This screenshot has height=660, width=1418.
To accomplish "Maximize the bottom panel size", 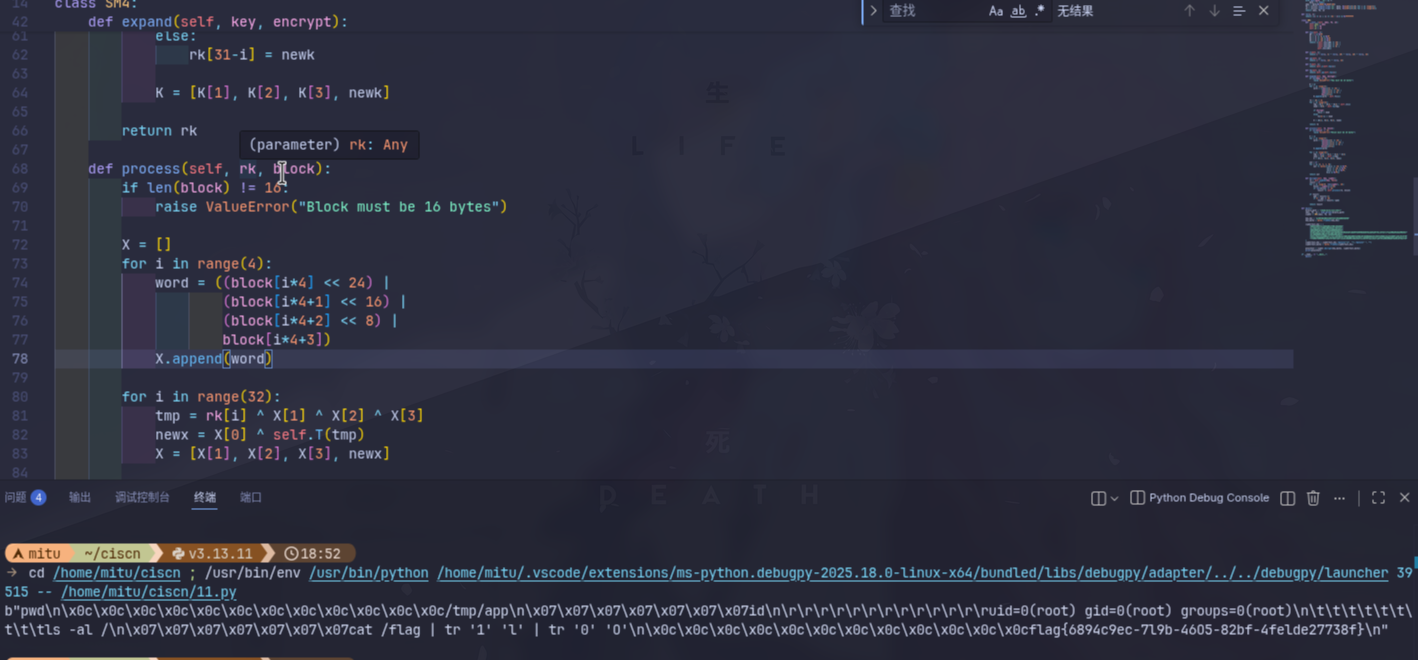I will [1378, 498].
